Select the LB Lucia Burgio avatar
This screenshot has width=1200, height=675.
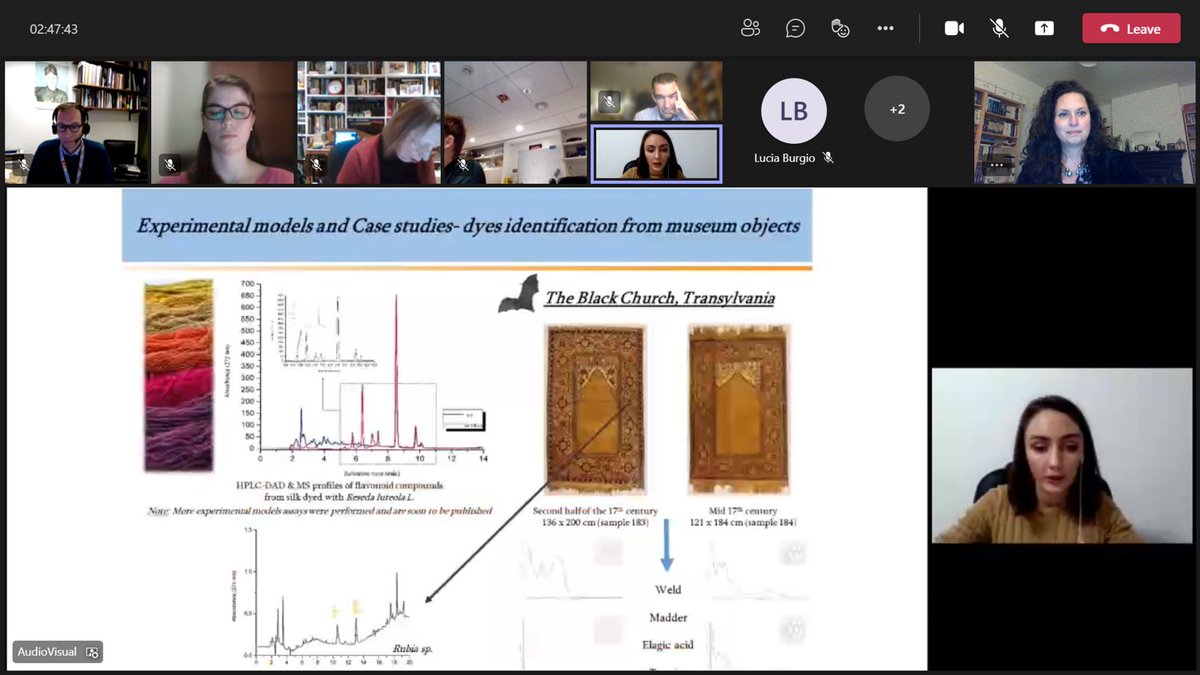point(794,110)
